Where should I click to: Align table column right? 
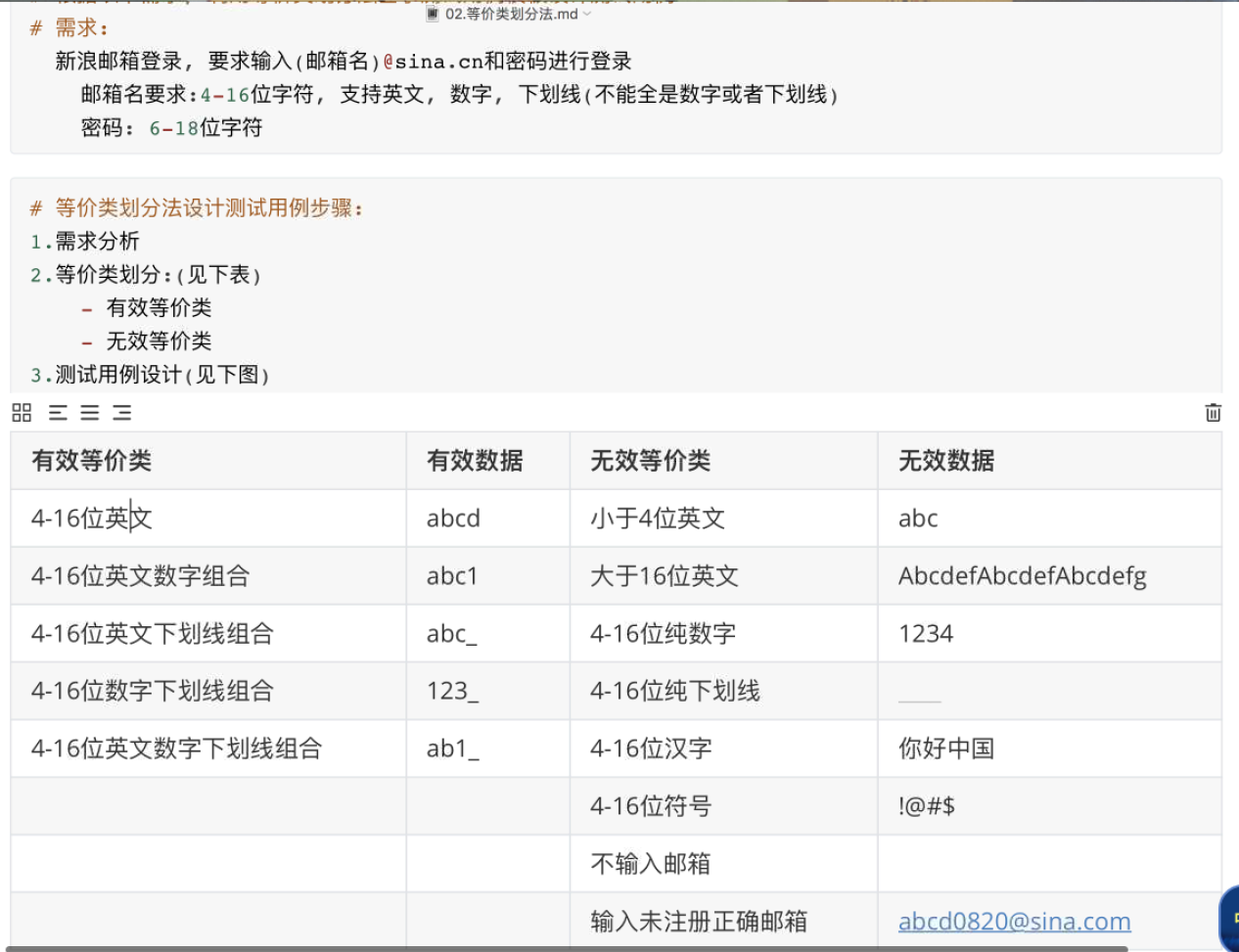coord(121,413)
